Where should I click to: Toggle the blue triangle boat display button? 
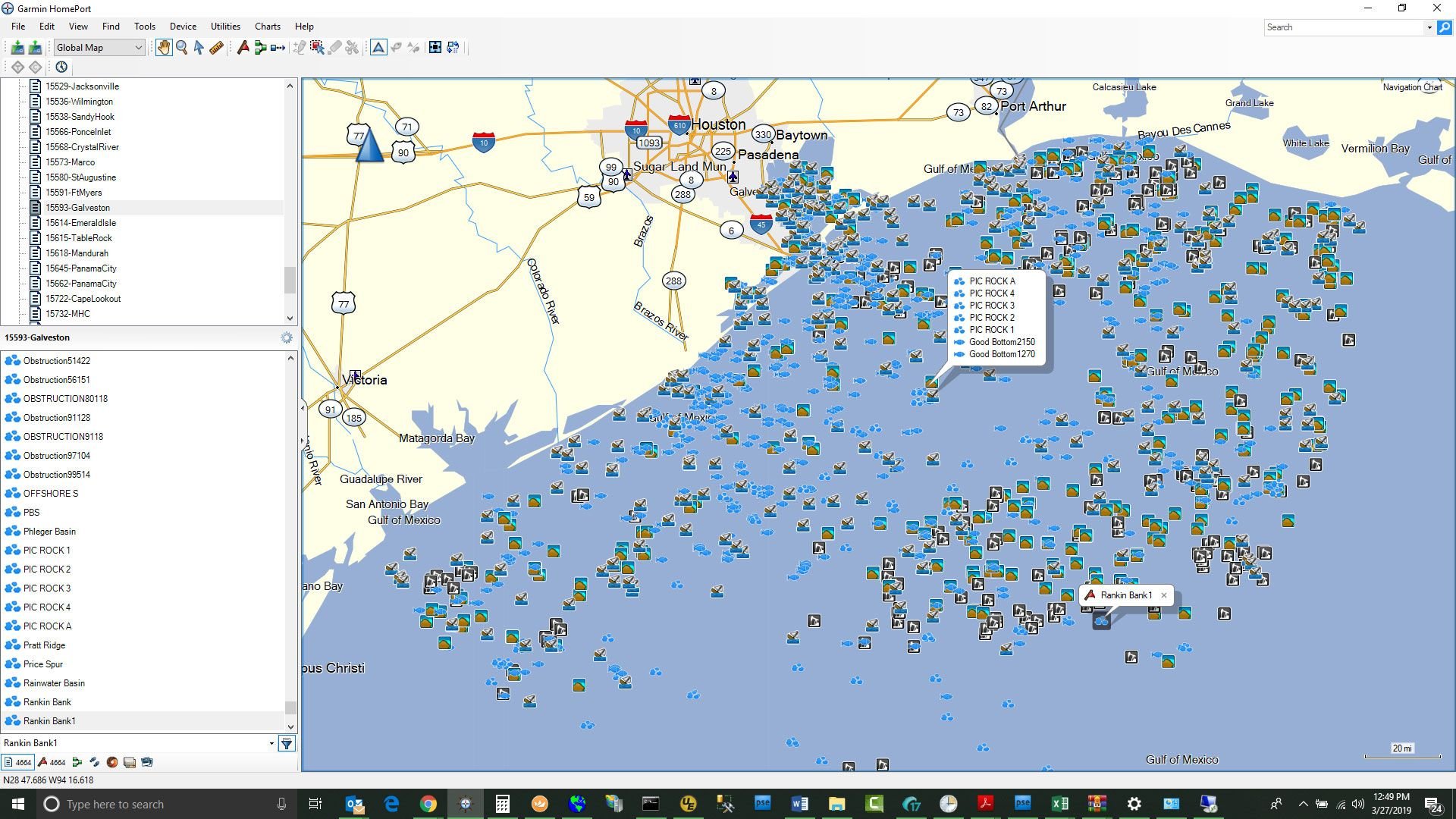(x=378, y=48)
